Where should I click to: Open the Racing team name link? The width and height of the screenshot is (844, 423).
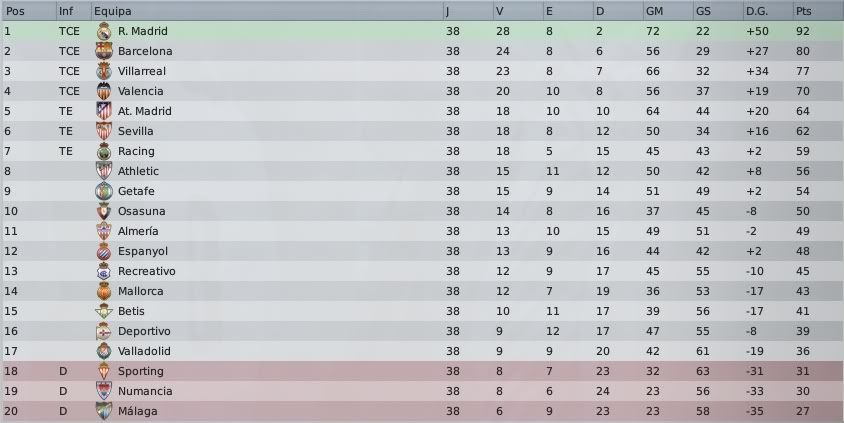click(136, 151)
